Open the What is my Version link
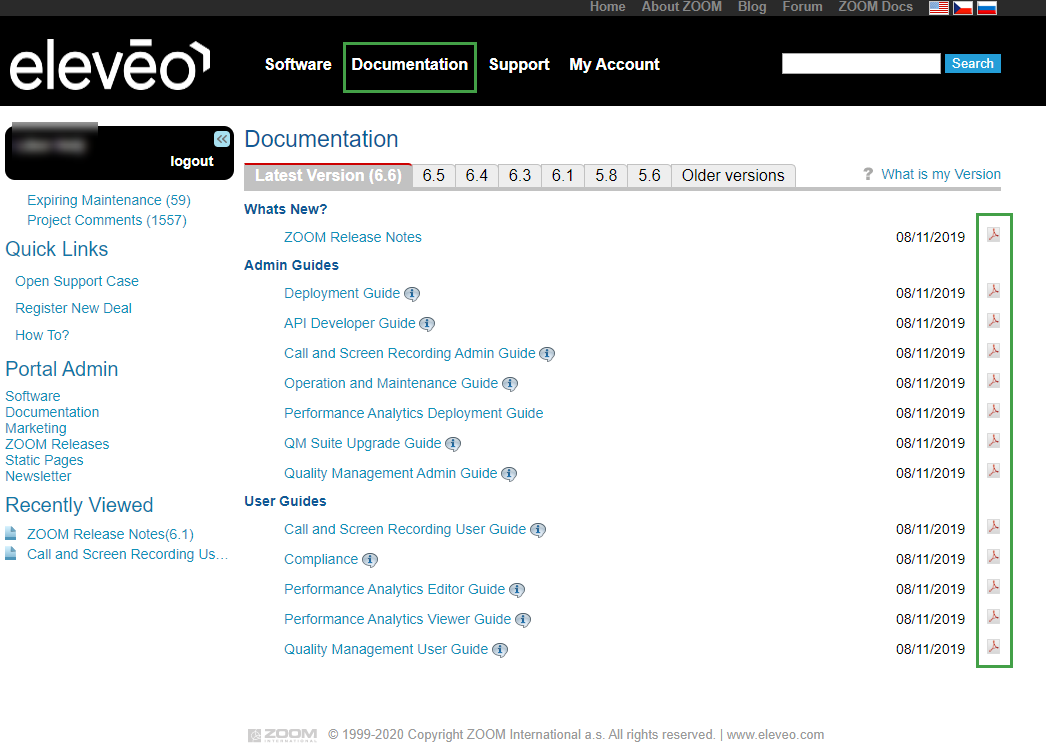Viewport: 1046px width, 756px height. pos(940,175)
